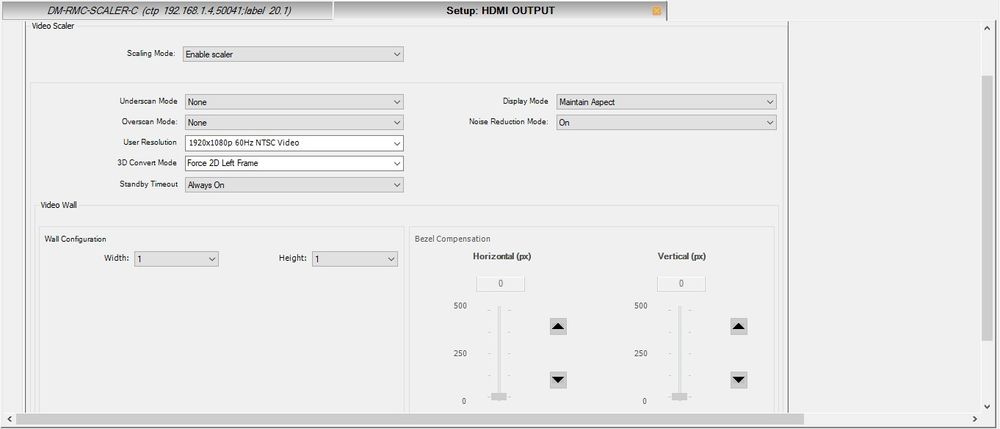1000x429 pixels.
Task: Open the Wall Configuration Height dropdown
Action: [x=355, y=259]
